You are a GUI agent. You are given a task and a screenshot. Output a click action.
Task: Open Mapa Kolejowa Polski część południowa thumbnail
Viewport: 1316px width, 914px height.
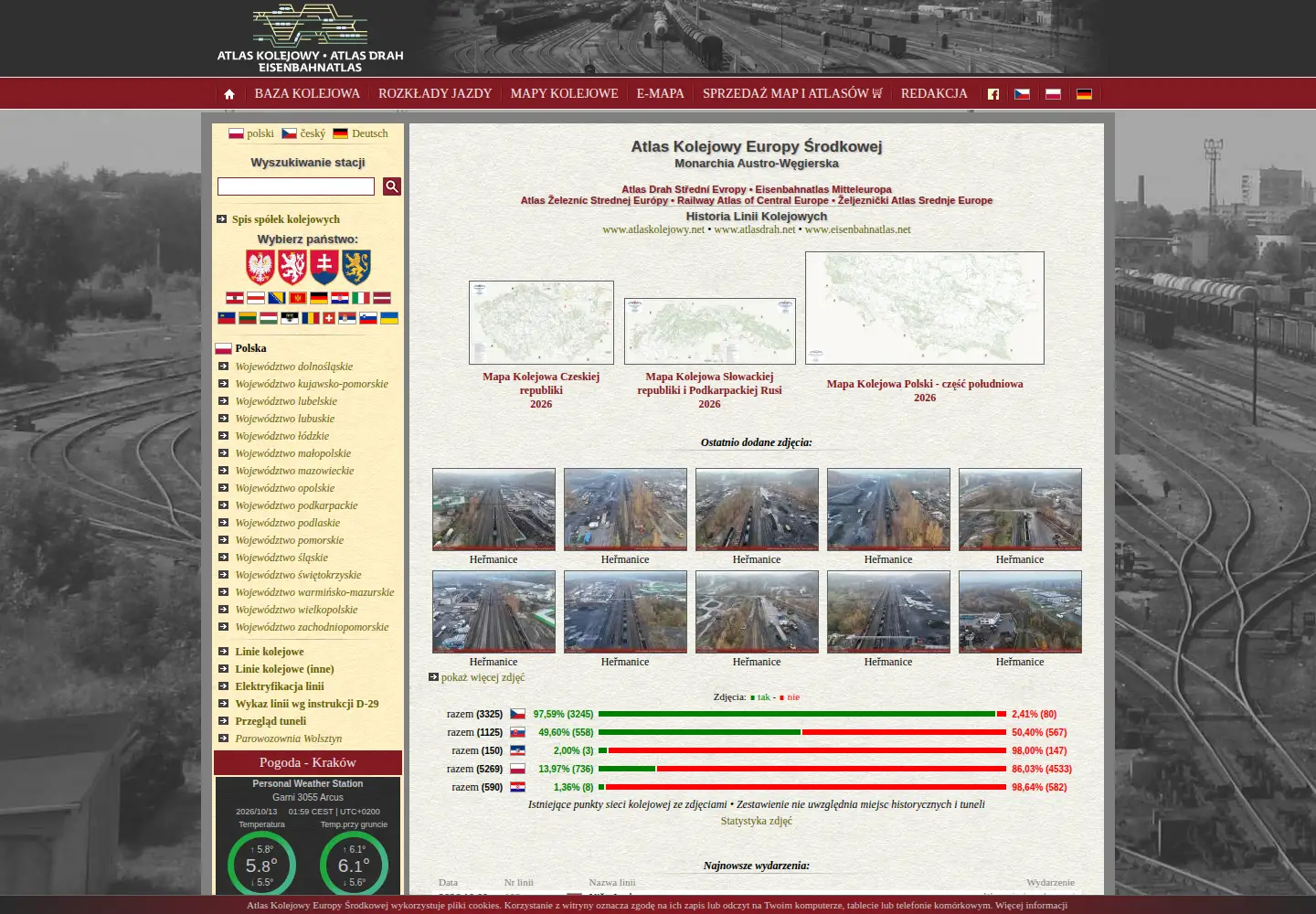tap(925, 308)
